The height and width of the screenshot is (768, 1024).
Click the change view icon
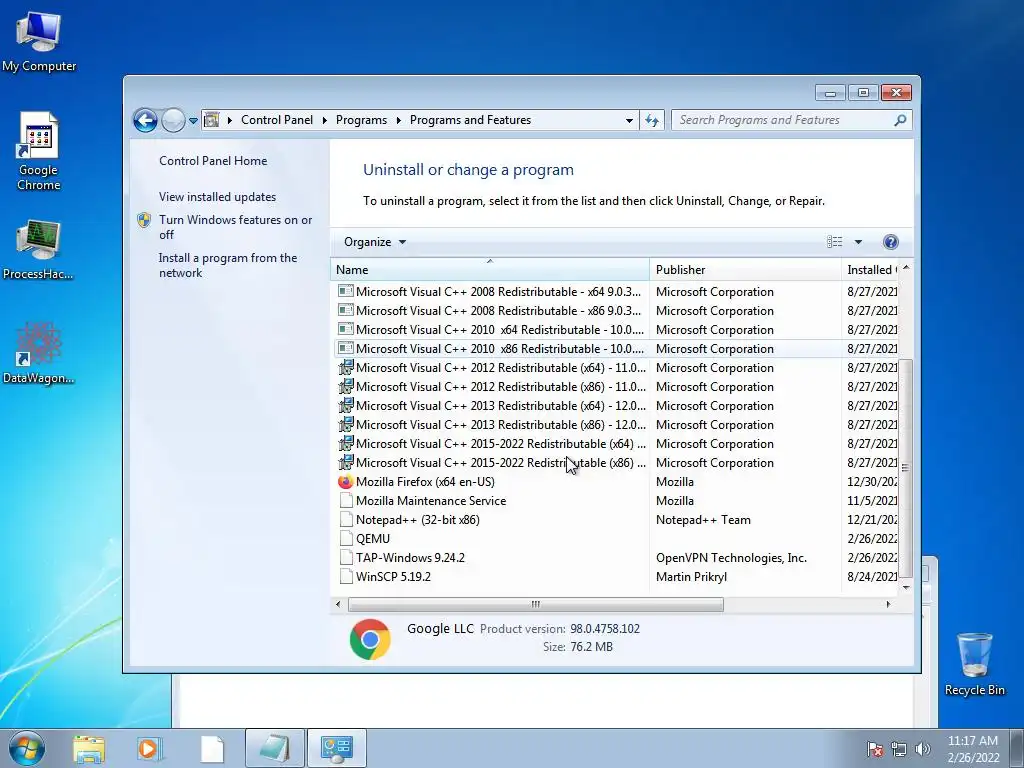tap(835, 242)
